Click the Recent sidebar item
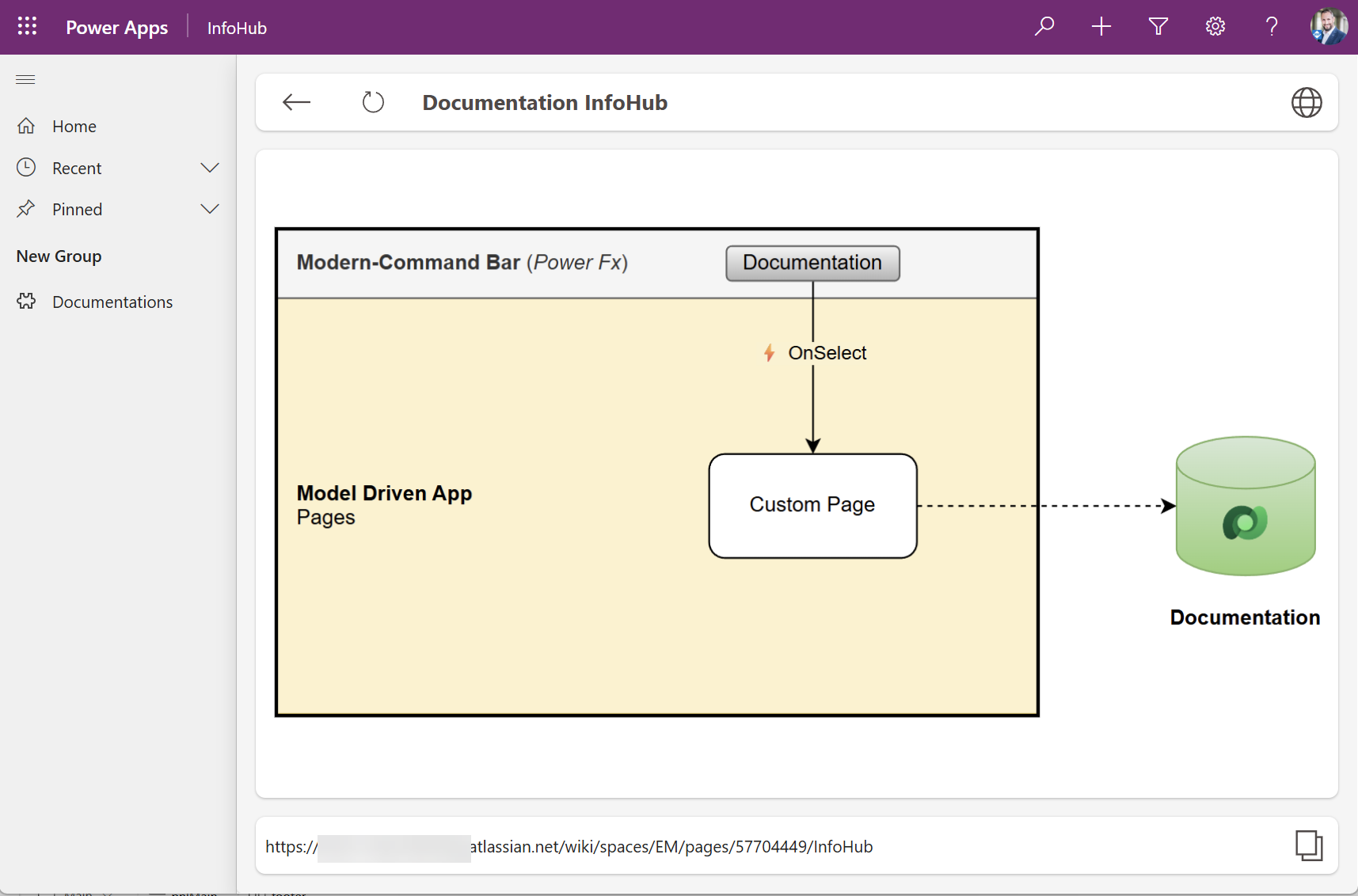Screen dimensions: 1358x896 coord(77,169)
